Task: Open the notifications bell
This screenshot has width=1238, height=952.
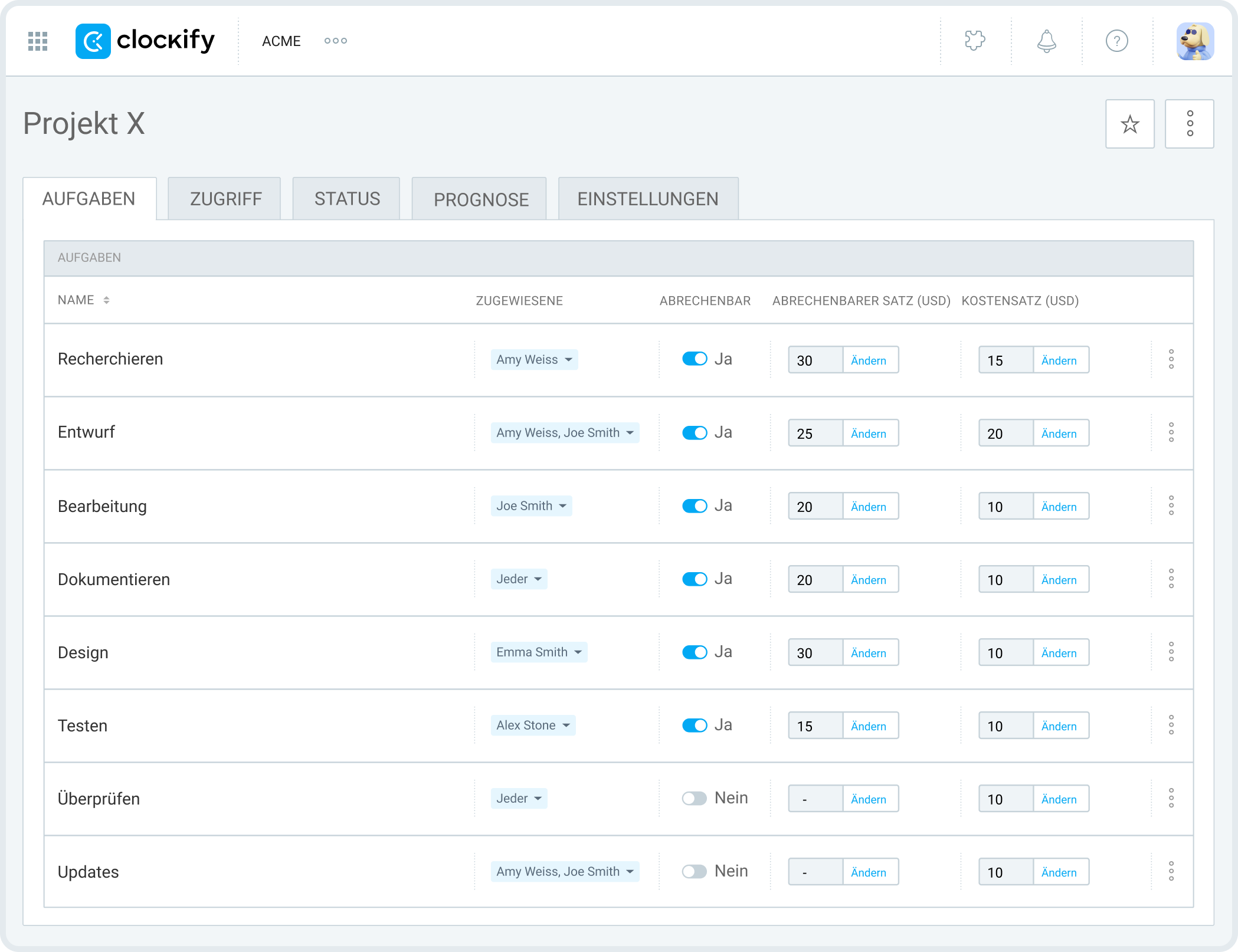Action: [1046, 41]
